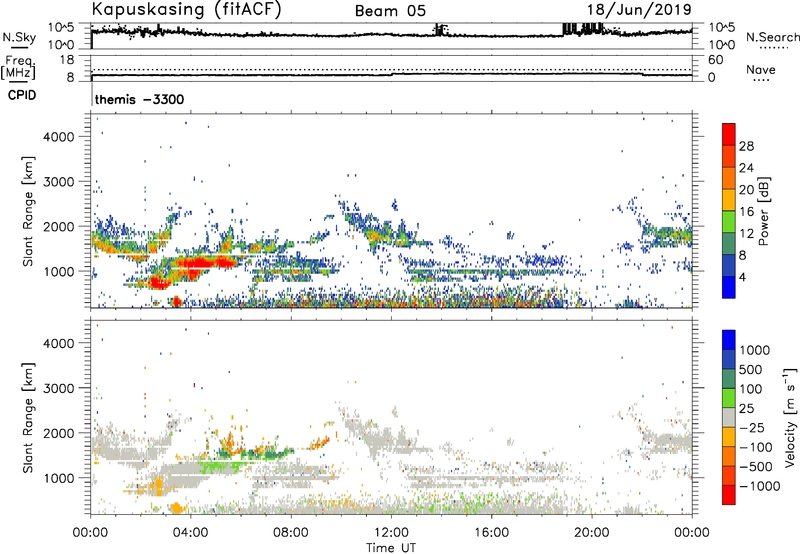Select the "12:00" time axis tick
Viewport: 800px width, 554px height.
[x=391, y=533]
